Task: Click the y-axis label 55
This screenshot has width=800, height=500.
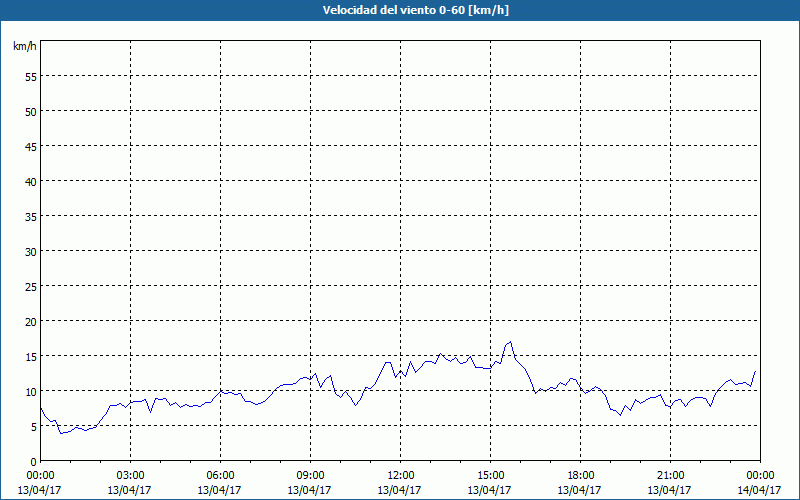Action: pyautogui.click(x=31, y=77)
